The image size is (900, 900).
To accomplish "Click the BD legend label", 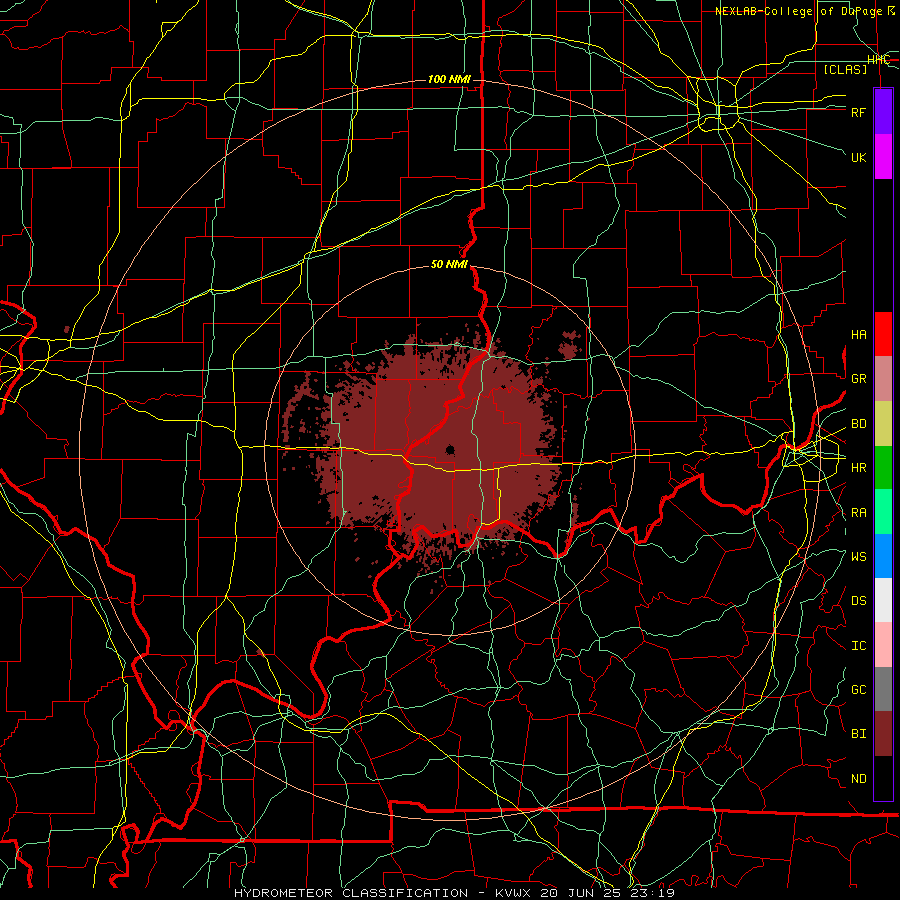I will (x=858, y=424).
